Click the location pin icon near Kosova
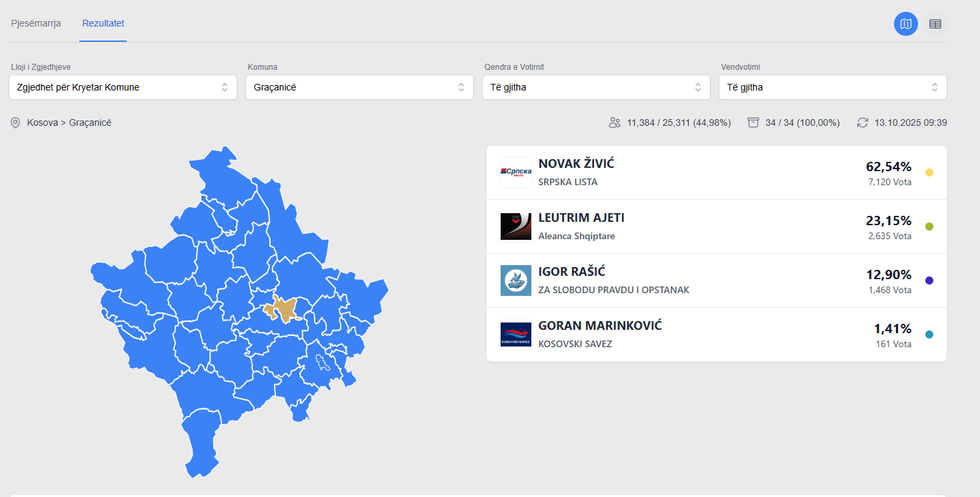Screen dimensions: 980x497 (15, 122)
